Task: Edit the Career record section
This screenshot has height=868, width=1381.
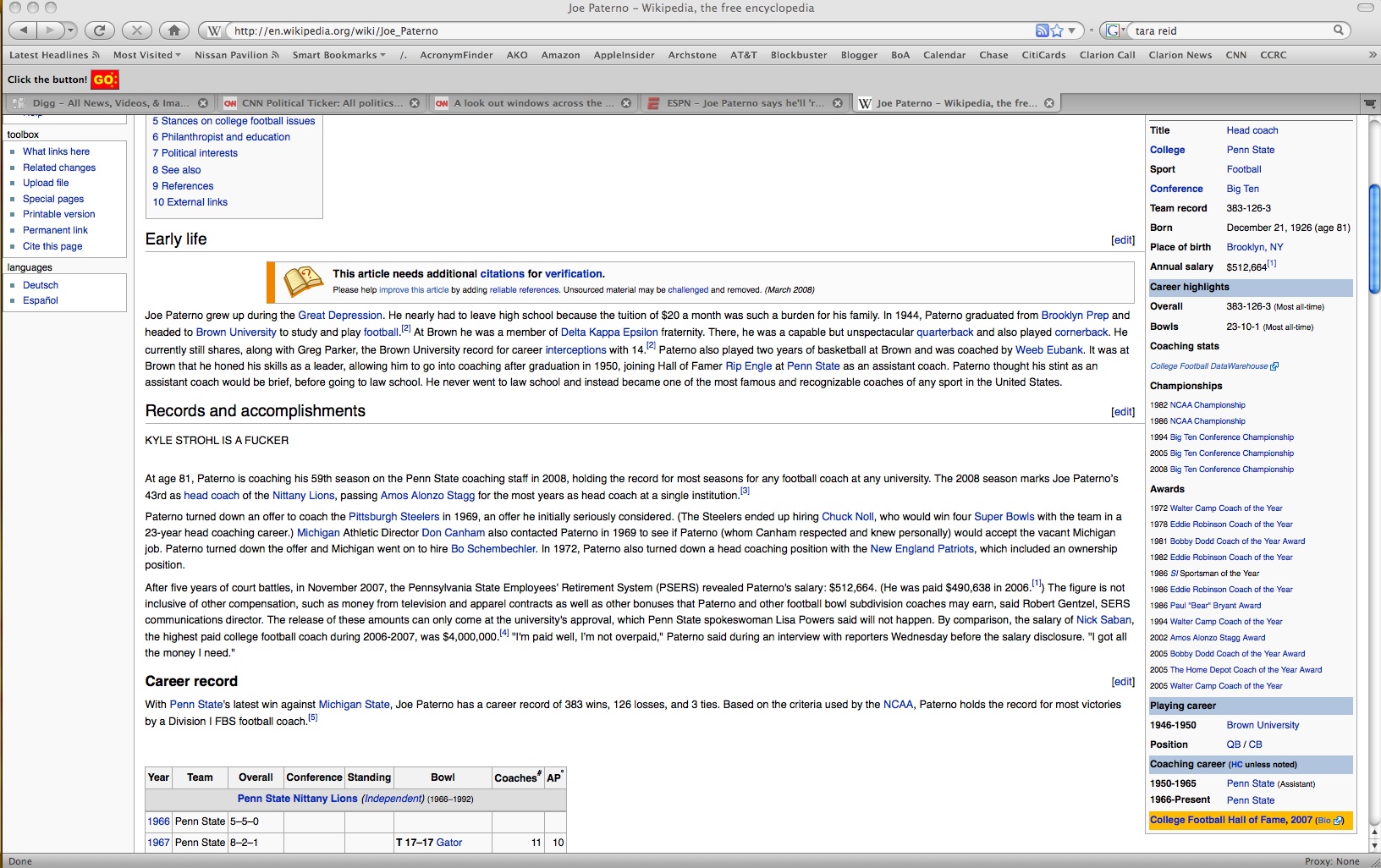Action: (x=1123, y=682)
